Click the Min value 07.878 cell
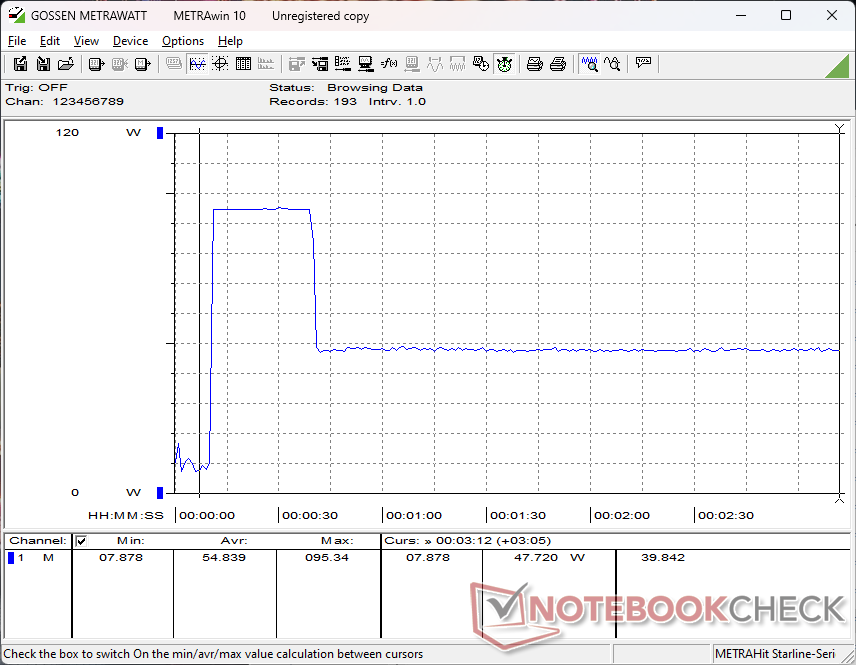Viewport: 856px width, 665px height. tap(121, 557)
